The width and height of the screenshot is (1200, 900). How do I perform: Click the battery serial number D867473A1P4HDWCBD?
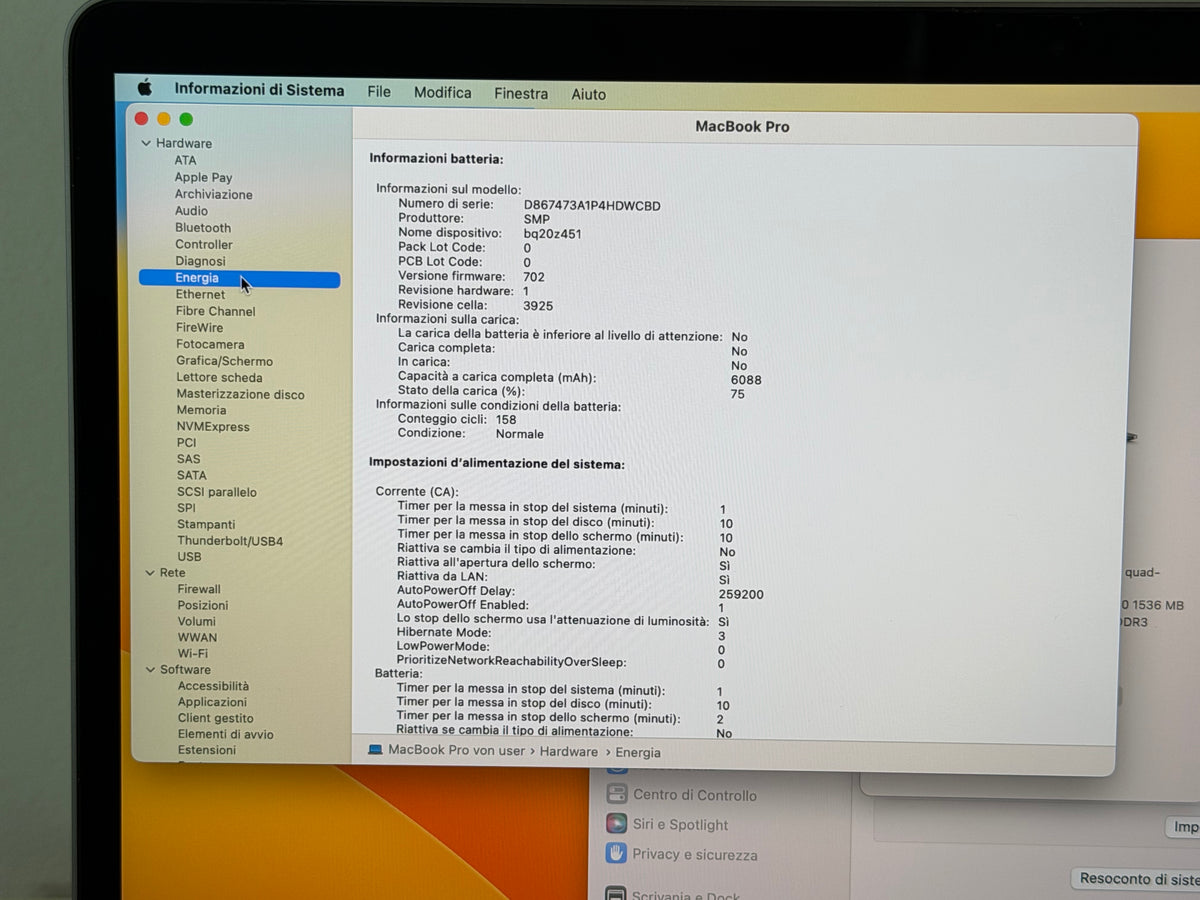click(x=592, y=206)
